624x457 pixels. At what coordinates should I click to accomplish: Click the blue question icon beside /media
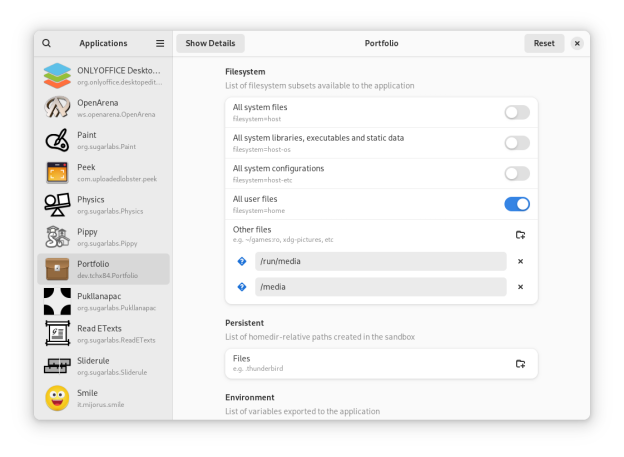pyautogui.click(x=242, y=287)
